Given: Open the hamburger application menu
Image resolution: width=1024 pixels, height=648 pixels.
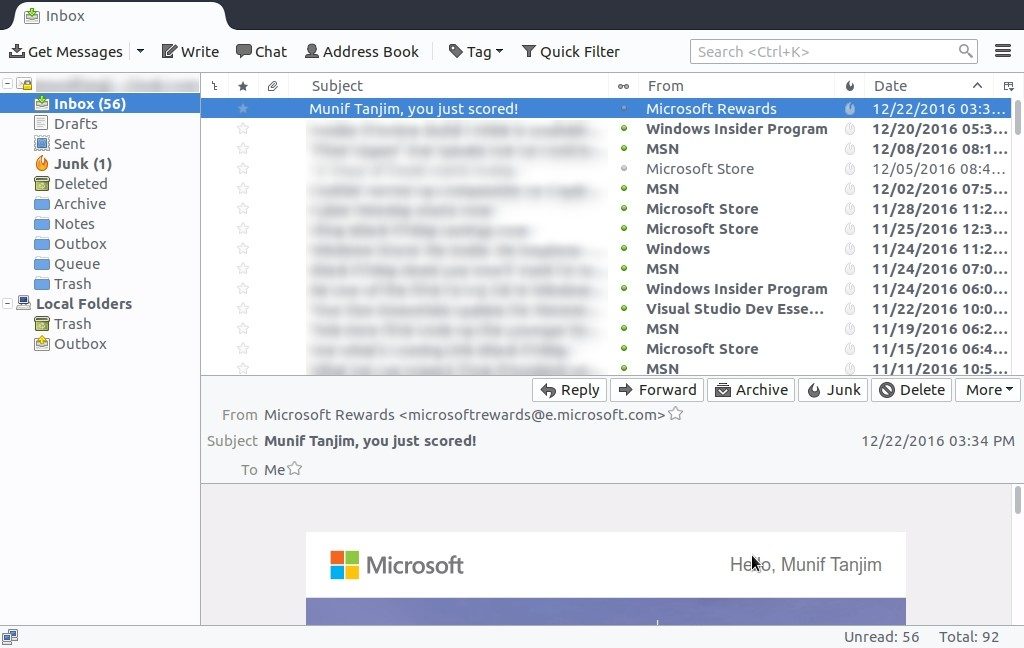Looking at the screenshot, I should 1002,51.
